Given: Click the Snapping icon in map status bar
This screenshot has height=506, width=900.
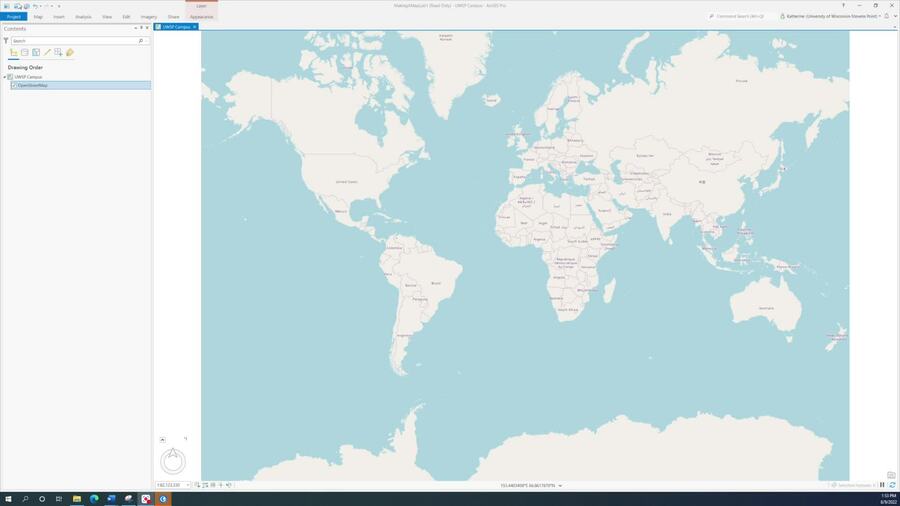Looking at the screenshot, I should 197,485.
